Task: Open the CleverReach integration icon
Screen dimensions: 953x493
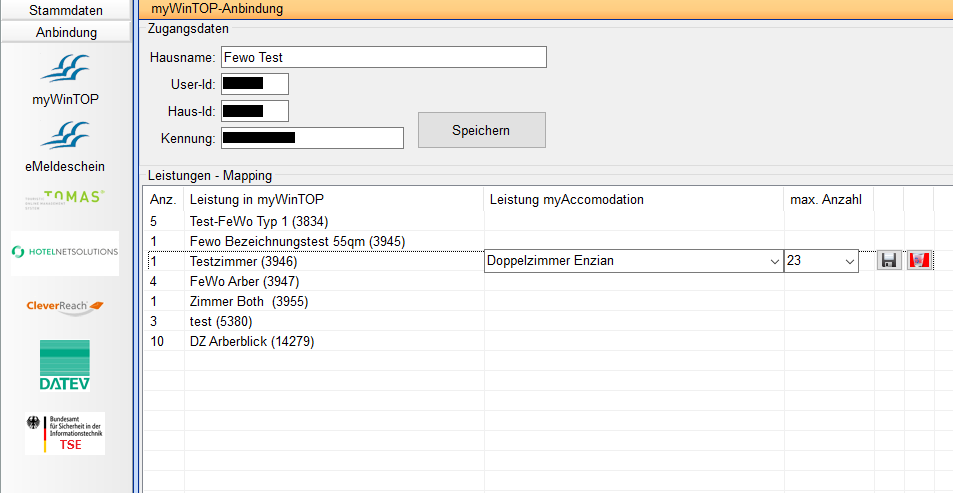Action: tap(65, 306)
